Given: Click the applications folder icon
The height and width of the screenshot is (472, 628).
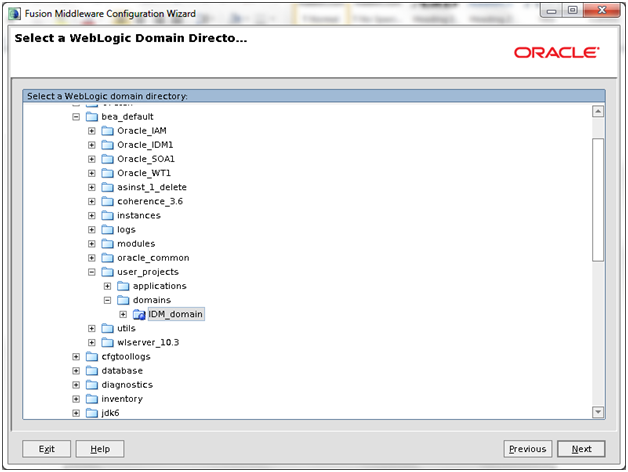Looking at the screenshot, I should (x=123, y=286).
